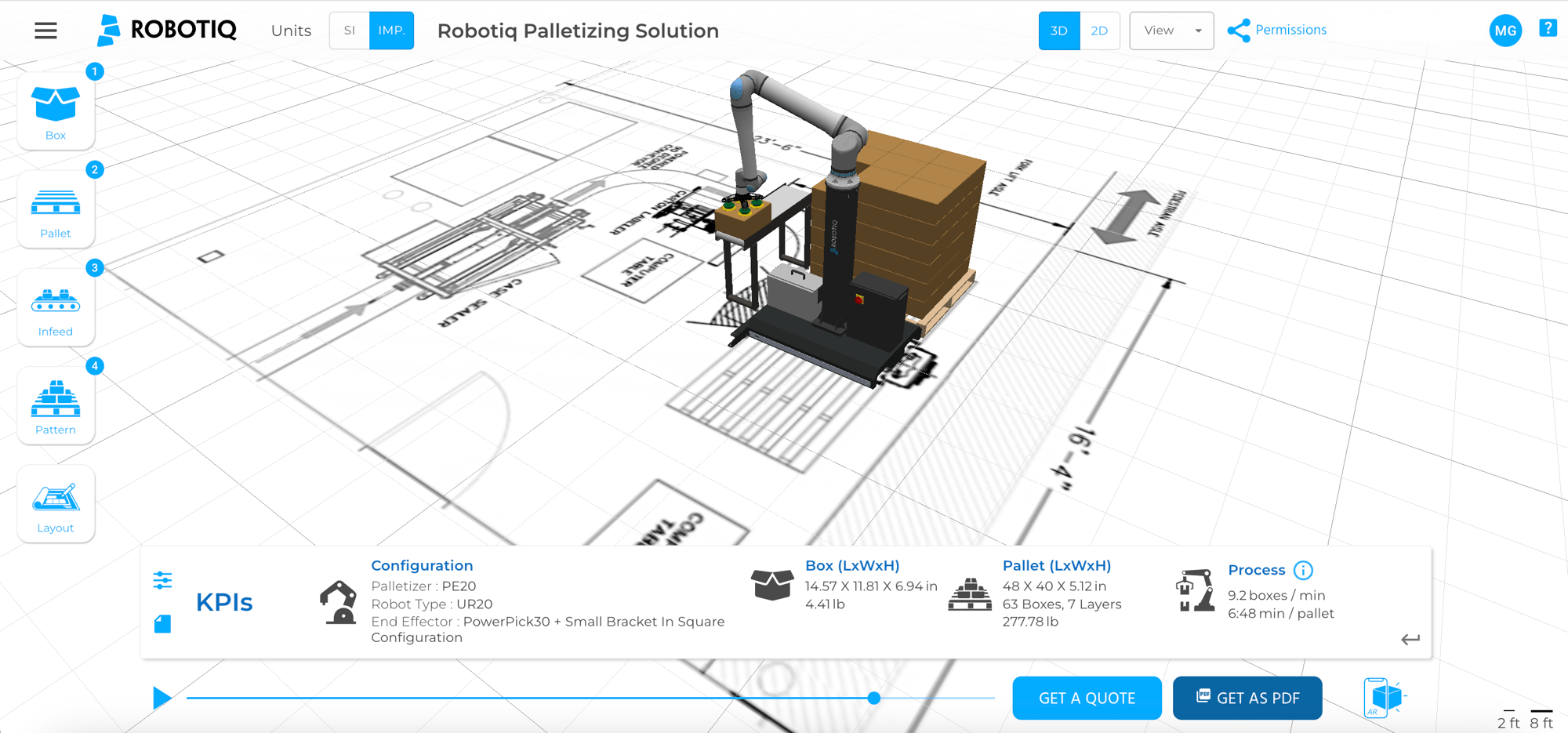Click the Box (LxWxH) heading
Viewport: 1568px width, 733px height.
(852, 565)
